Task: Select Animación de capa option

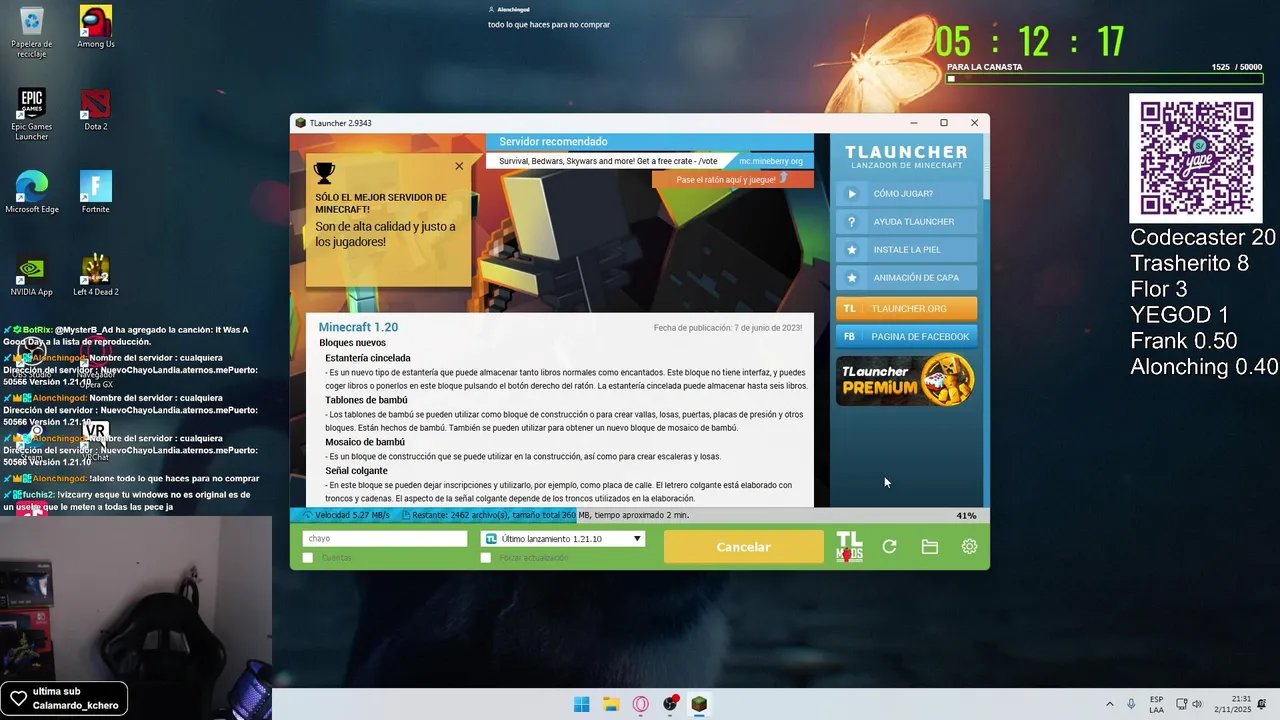Action: [906, 278]
